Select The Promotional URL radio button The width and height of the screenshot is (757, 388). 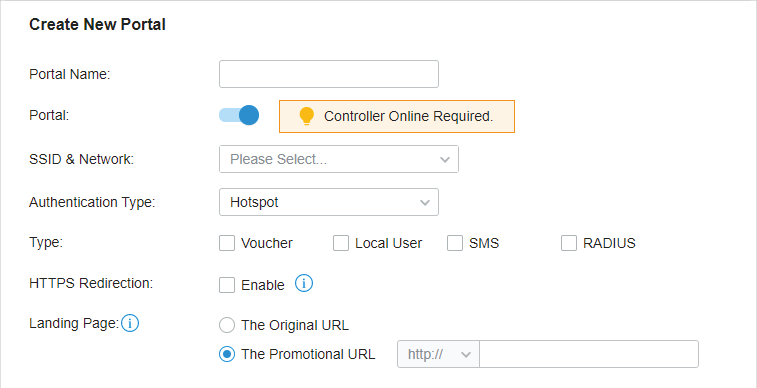point(227,354)
